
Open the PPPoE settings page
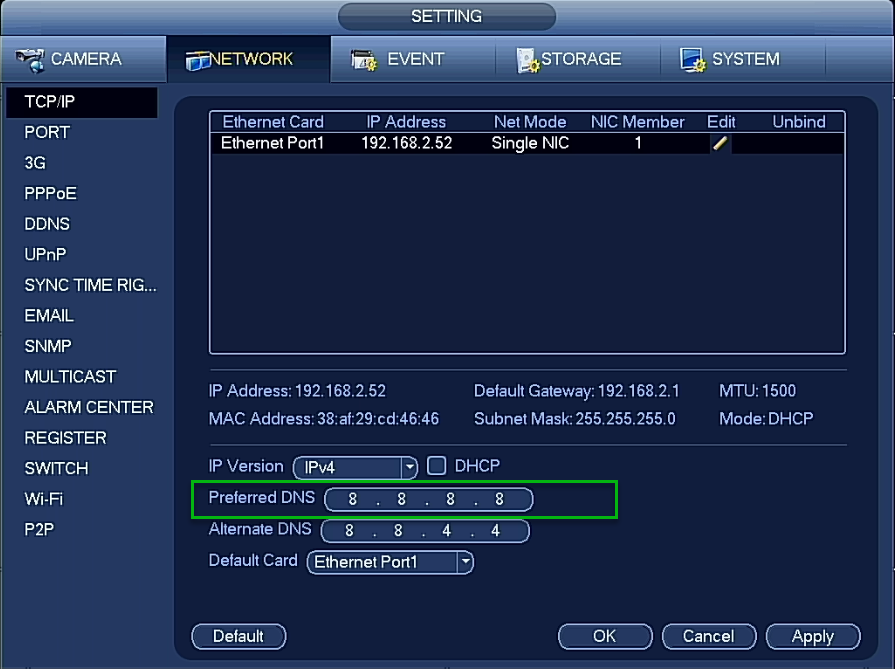pyautogui.click(x=50, y=194)
